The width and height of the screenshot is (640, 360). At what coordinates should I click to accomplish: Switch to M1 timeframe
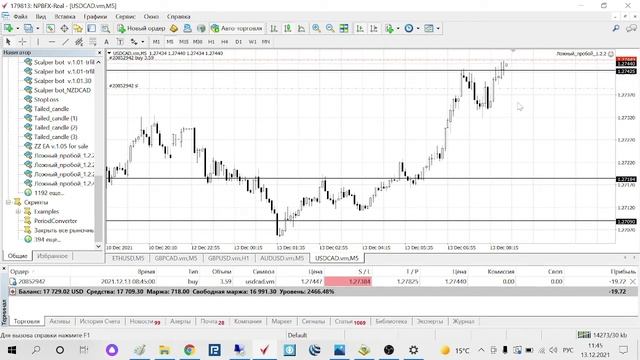(156, 42)
